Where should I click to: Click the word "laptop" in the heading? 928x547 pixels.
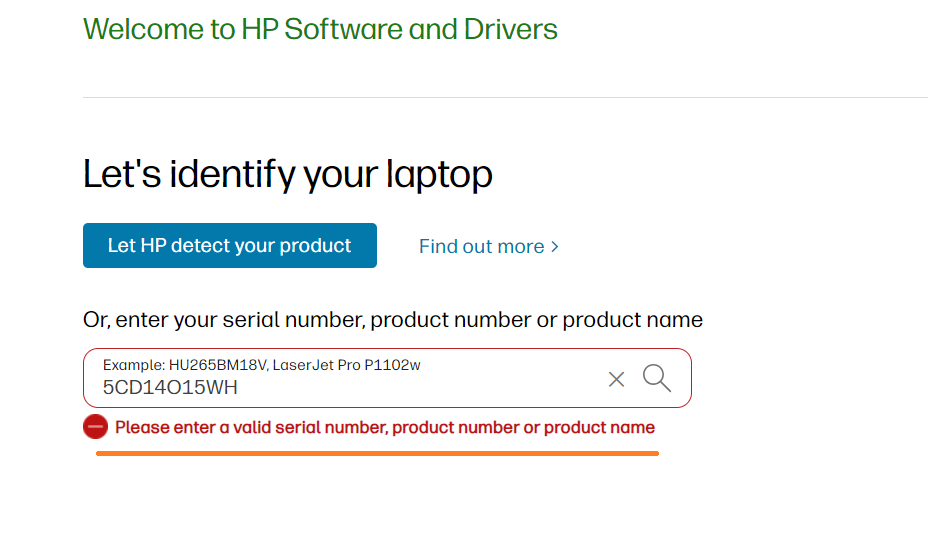point(439,174)
